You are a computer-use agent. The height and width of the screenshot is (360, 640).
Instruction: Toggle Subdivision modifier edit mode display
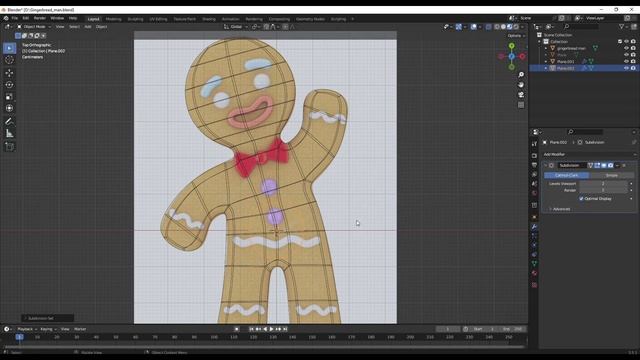tap(597, 165)
